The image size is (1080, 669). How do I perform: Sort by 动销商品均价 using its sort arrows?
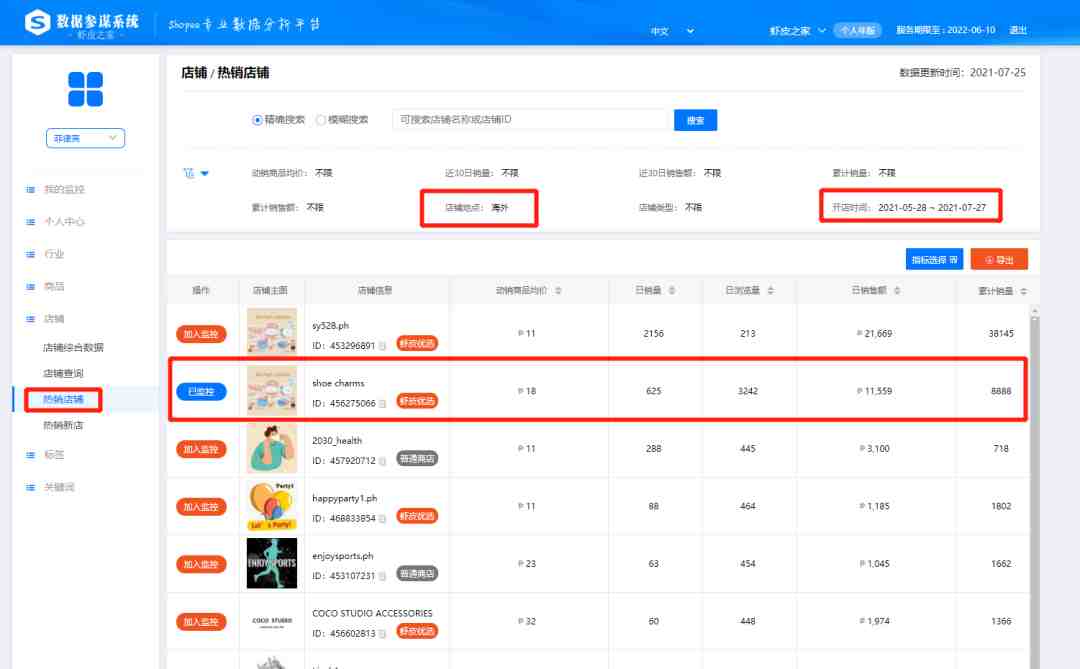point(558,291)
